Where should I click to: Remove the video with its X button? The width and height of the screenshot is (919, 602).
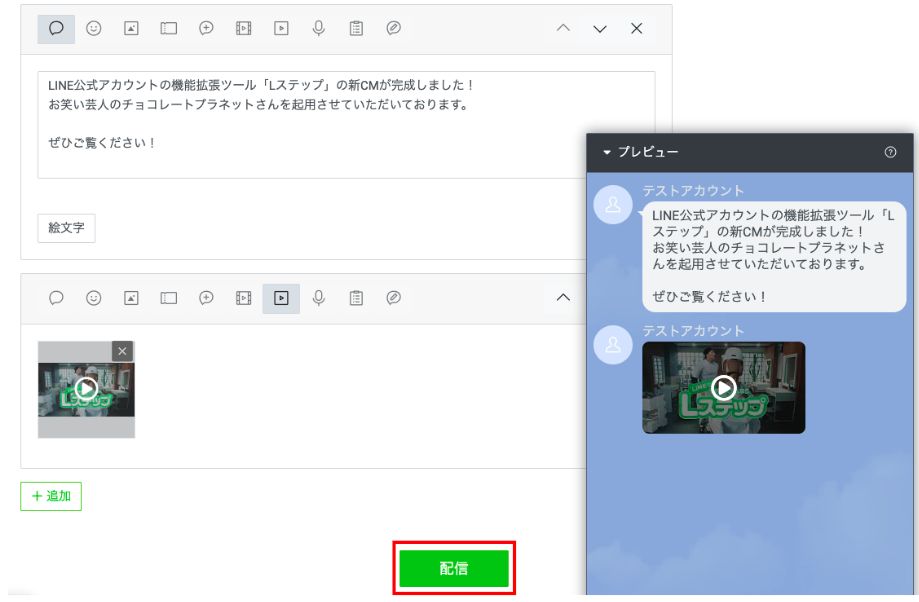(x=121, y=351)
